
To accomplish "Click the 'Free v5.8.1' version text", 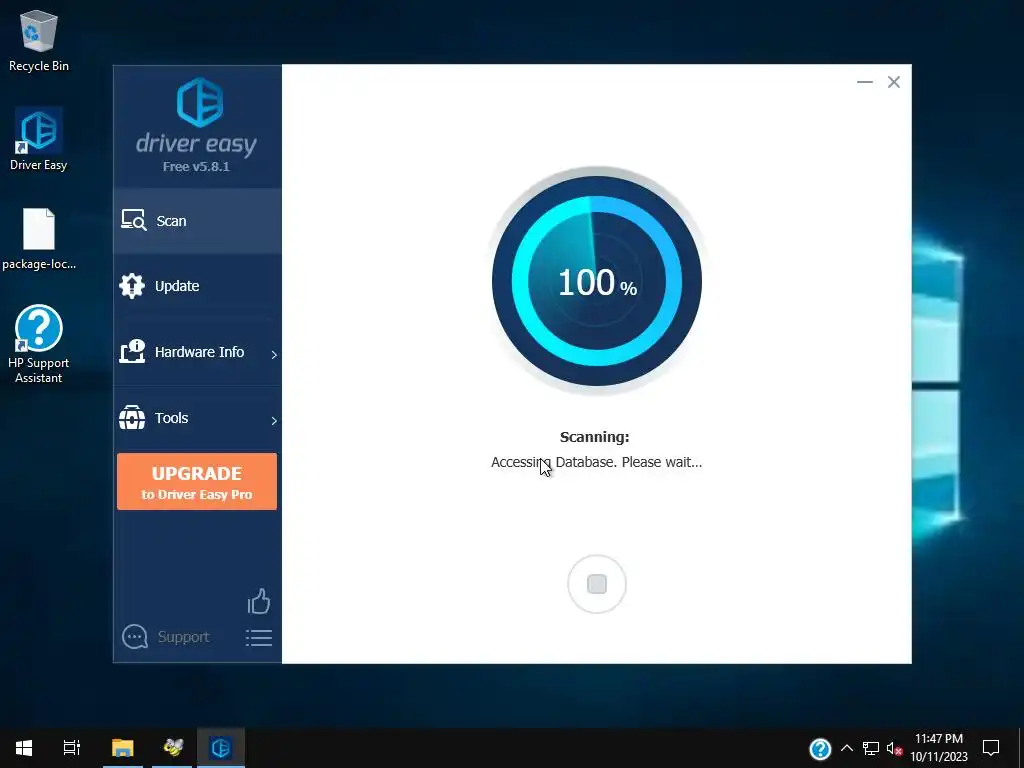I will pyautogui.click(x=196, y=167).
